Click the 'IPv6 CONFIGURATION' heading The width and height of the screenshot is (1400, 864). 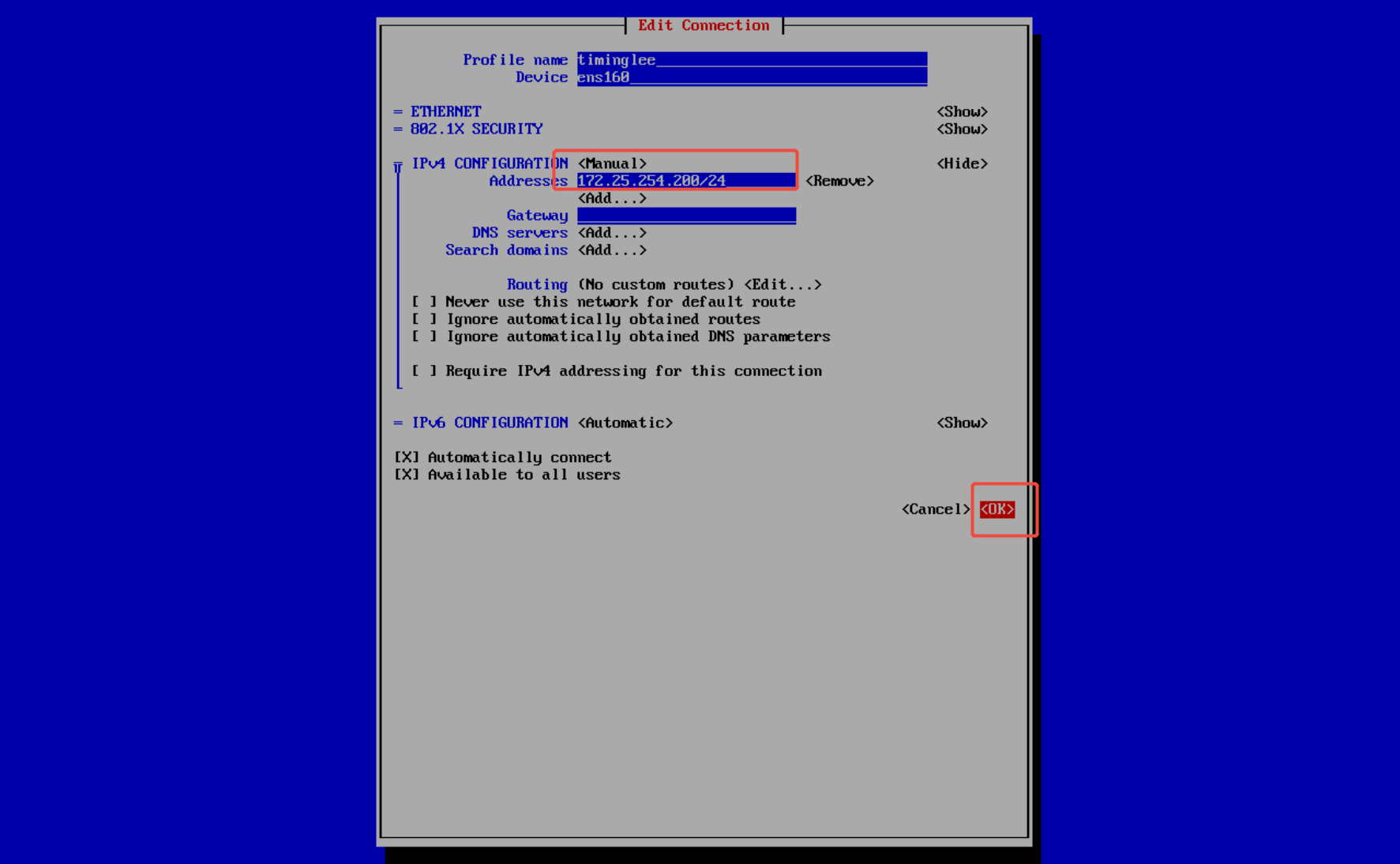(x=490, y=423)
